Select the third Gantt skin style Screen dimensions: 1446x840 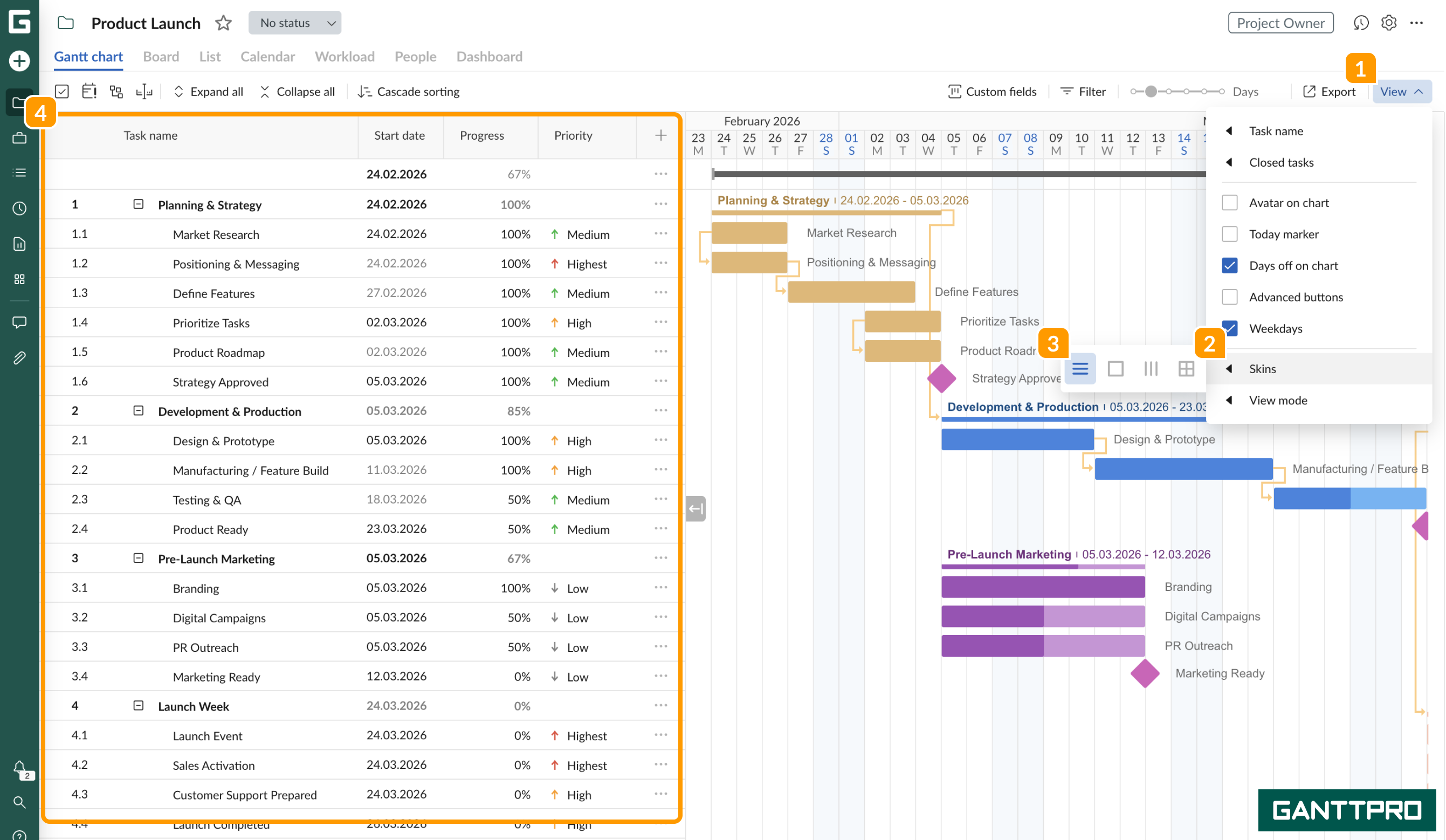1151,369
